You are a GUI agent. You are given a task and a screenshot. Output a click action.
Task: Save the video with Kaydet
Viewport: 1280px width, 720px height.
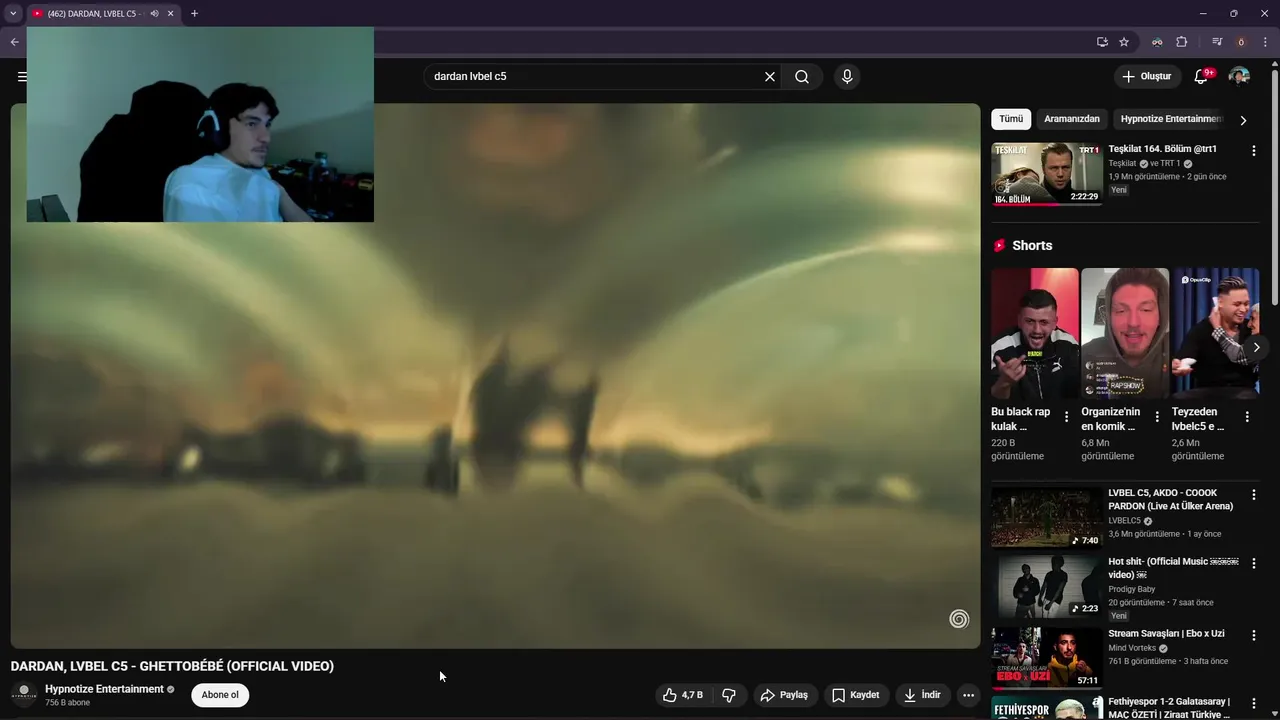[x=856, y=695]
